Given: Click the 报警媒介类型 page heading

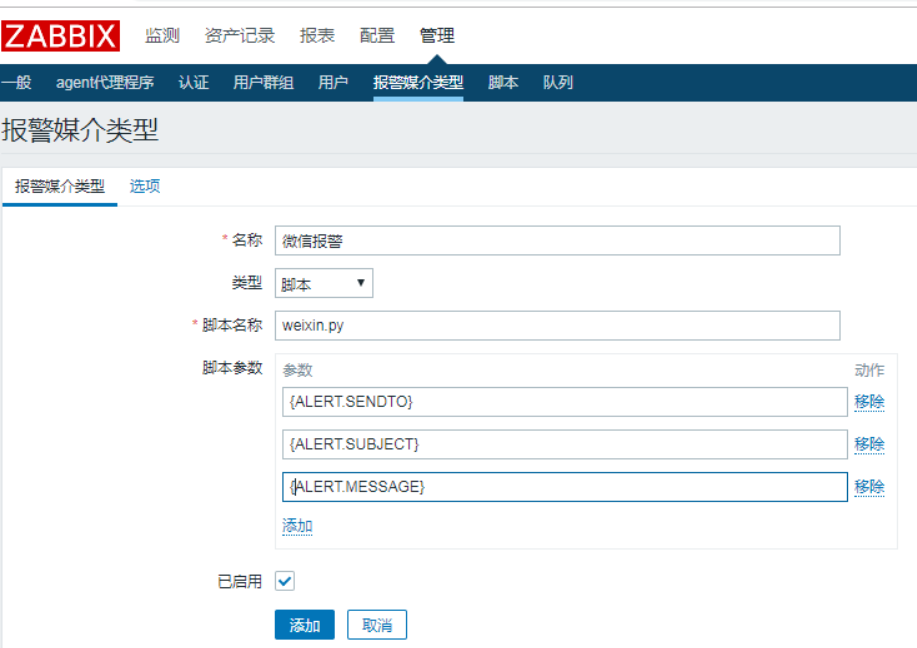Looking at the screenshot, I should [80, 130].
